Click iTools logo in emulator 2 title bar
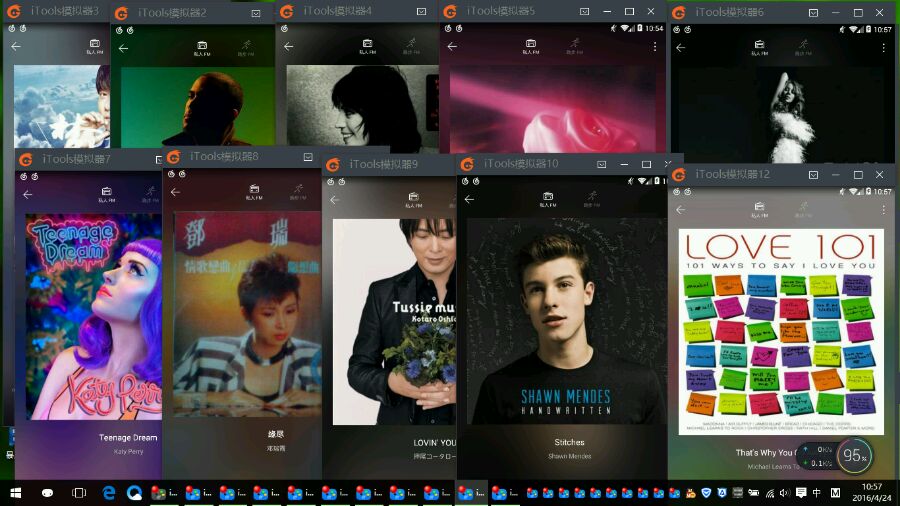Screen dimensions: 900x506 pos(121,13)
